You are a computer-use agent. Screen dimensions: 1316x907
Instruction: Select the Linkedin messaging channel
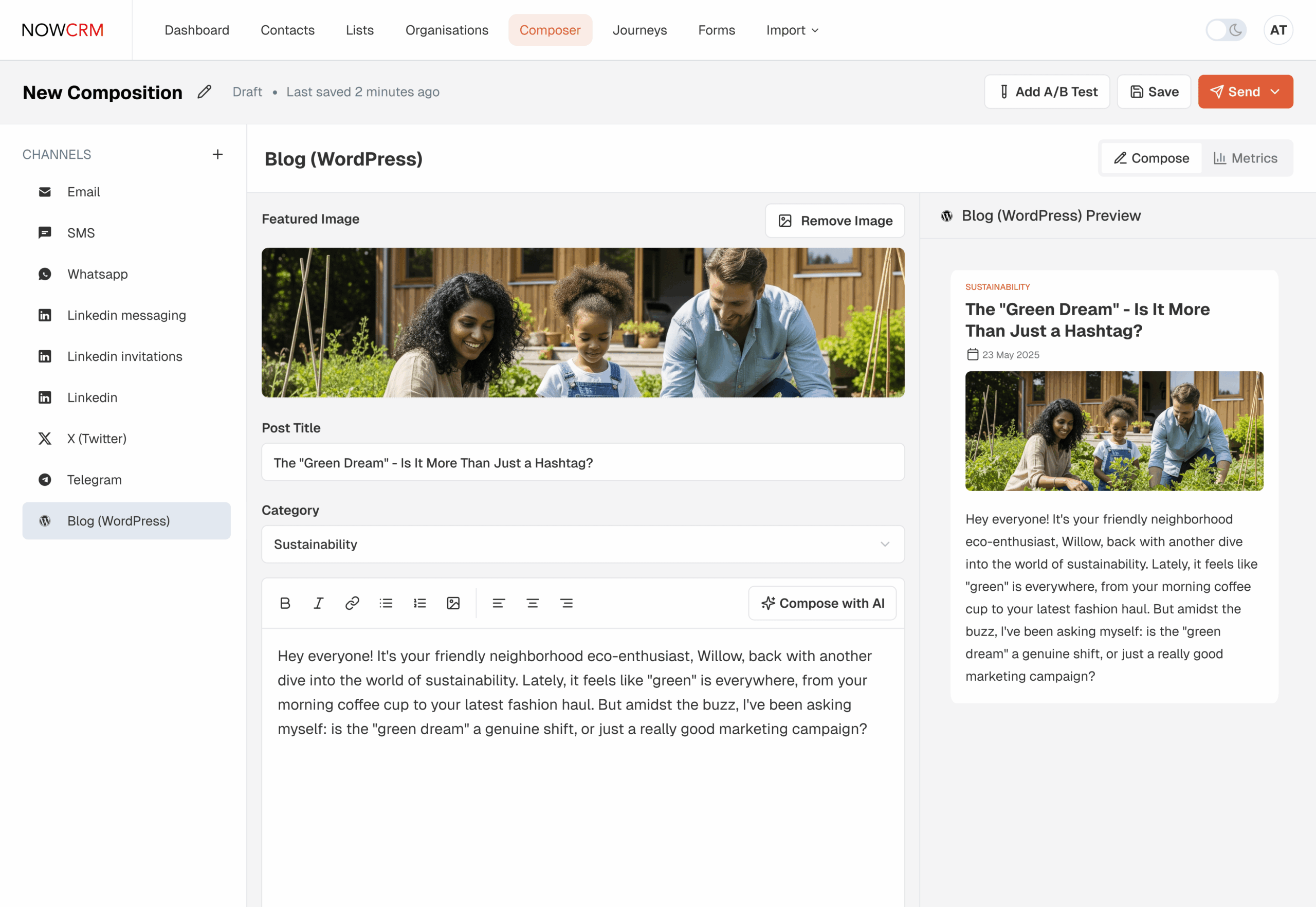pyautogui.click(x=126, y=315)
